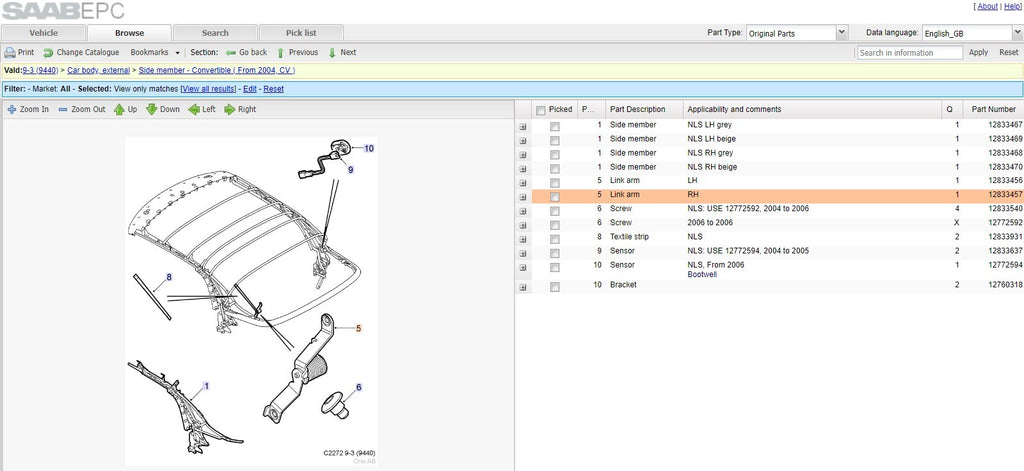Click the Sensor 12833637 row description
Viewport: 1024px width, 471px height.
[x=622, y=251]
